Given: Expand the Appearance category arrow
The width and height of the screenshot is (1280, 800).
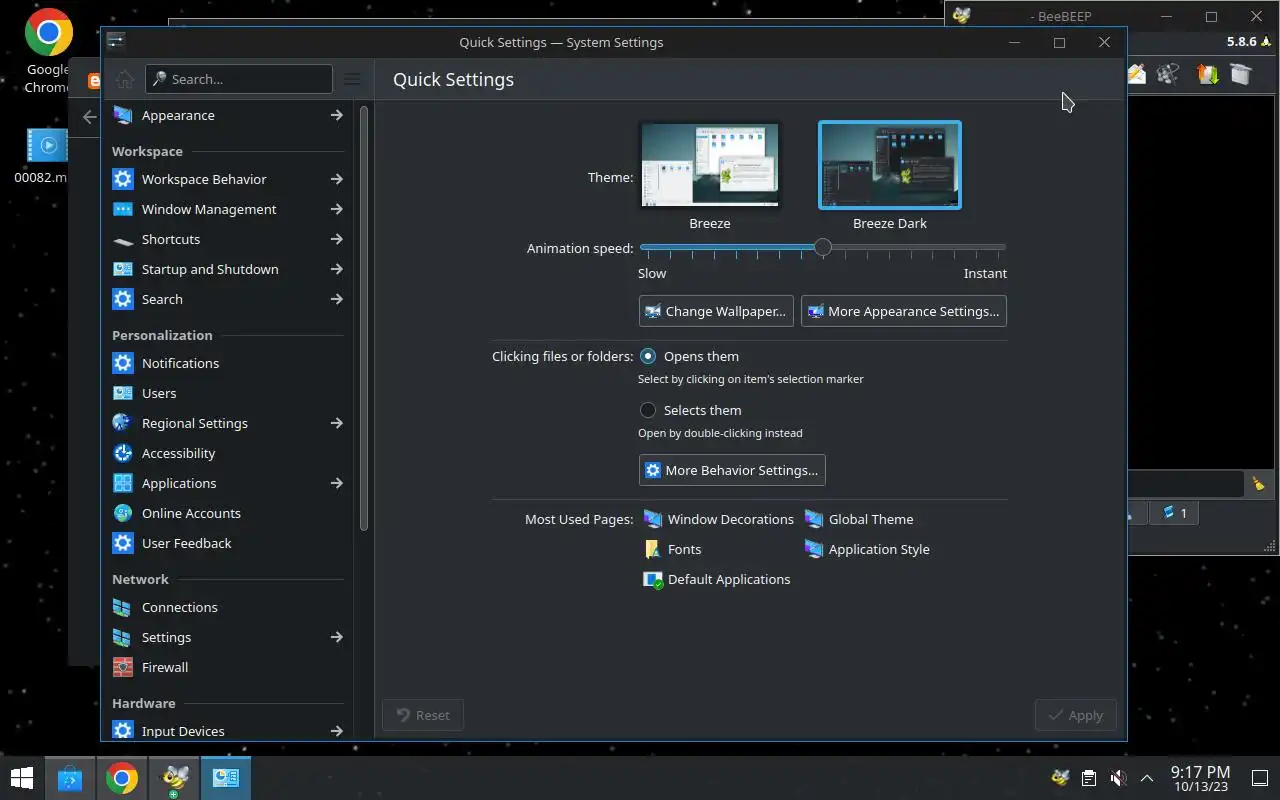Looking at the screenshot, I should pos(337,115).
